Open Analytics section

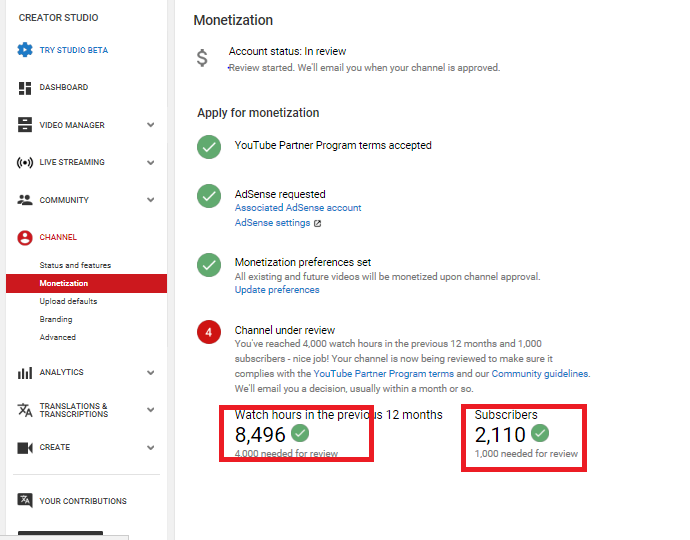61,372
